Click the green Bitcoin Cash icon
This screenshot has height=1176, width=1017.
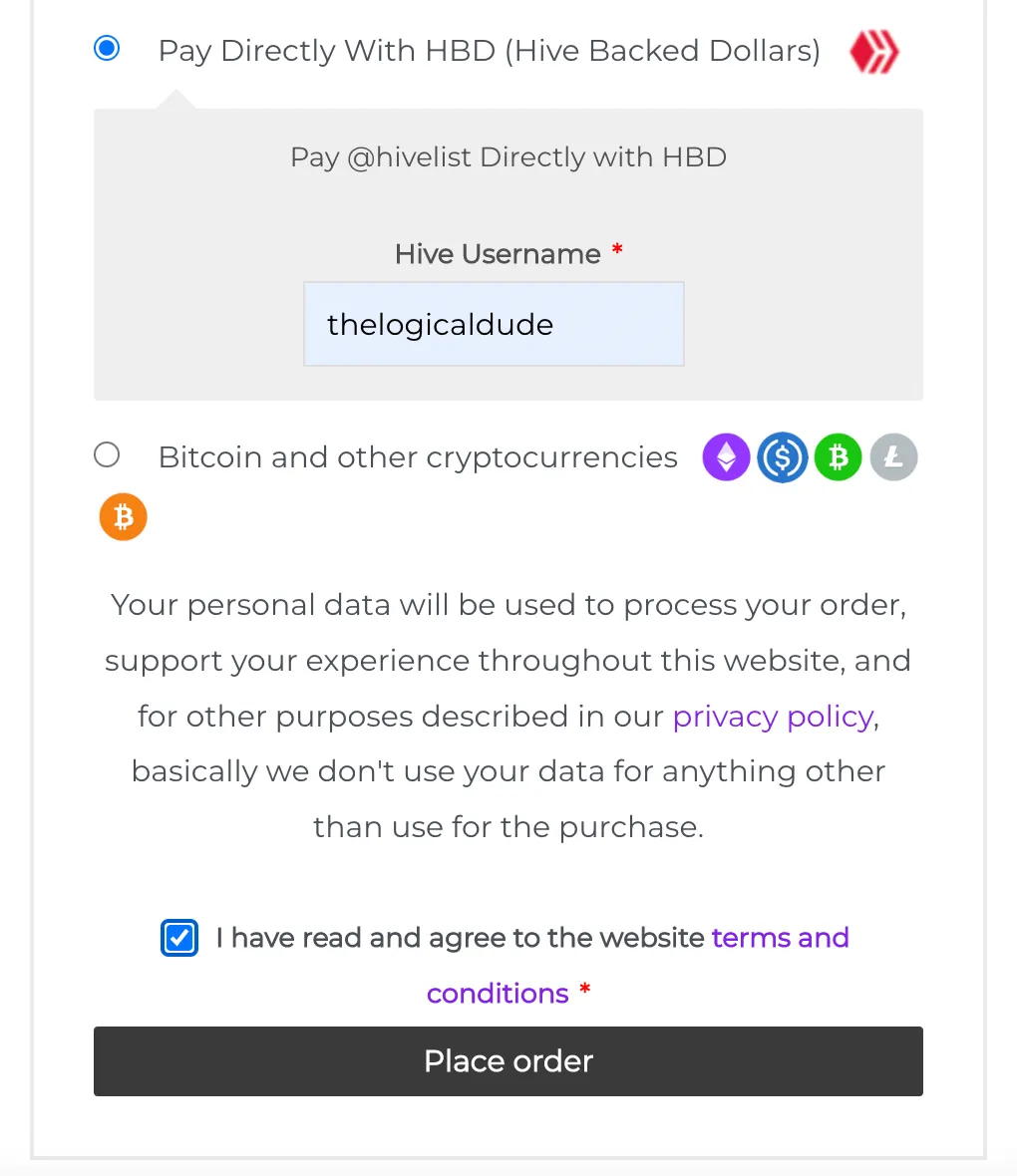click(x=838, y=456)
